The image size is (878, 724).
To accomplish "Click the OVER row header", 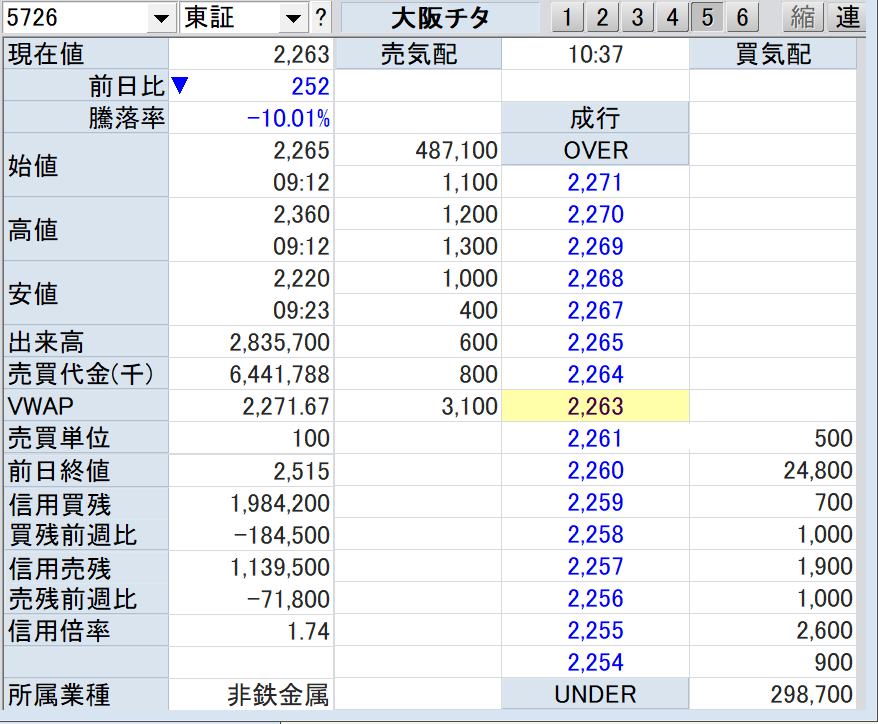I will pyautogui.click(x=595, y=151).
